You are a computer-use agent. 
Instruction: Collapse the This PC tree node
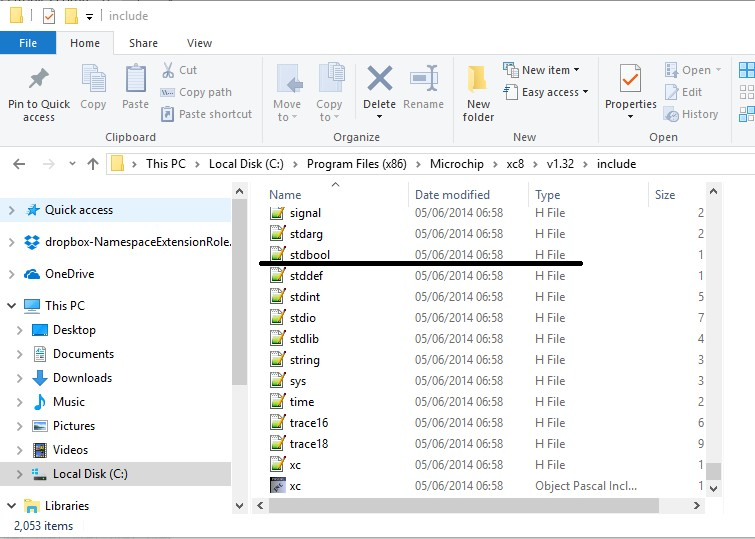click(12, 306)
